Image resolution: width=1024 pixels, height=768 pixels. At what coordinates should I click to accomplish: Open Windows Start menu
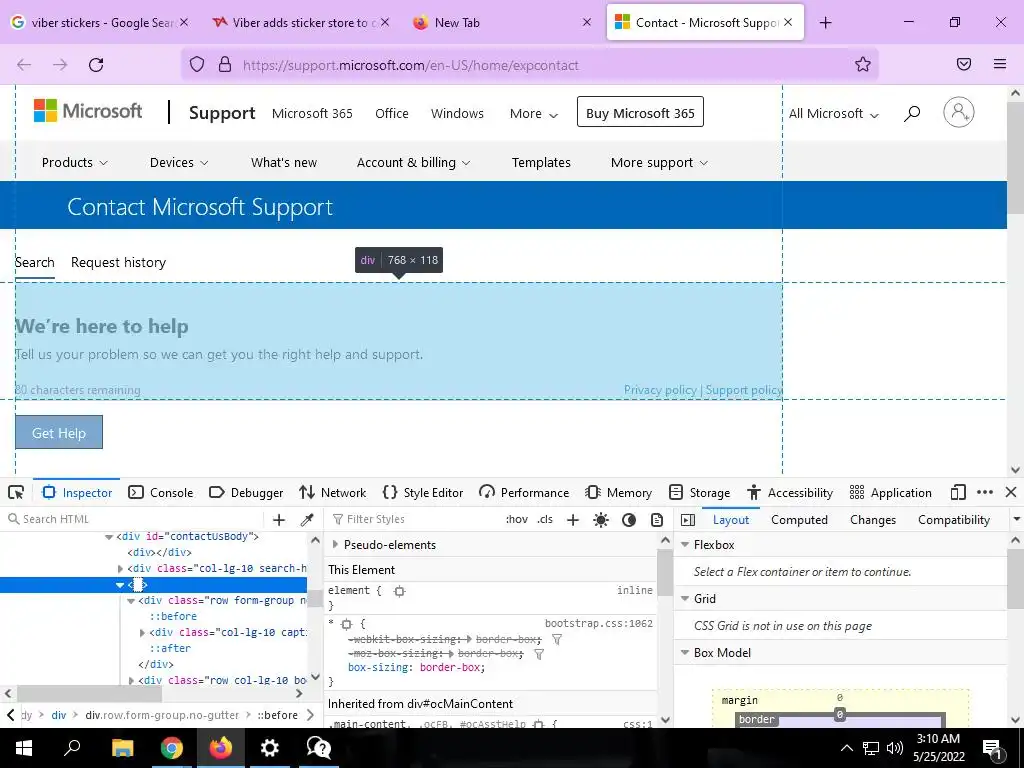[x=24, y=748]
